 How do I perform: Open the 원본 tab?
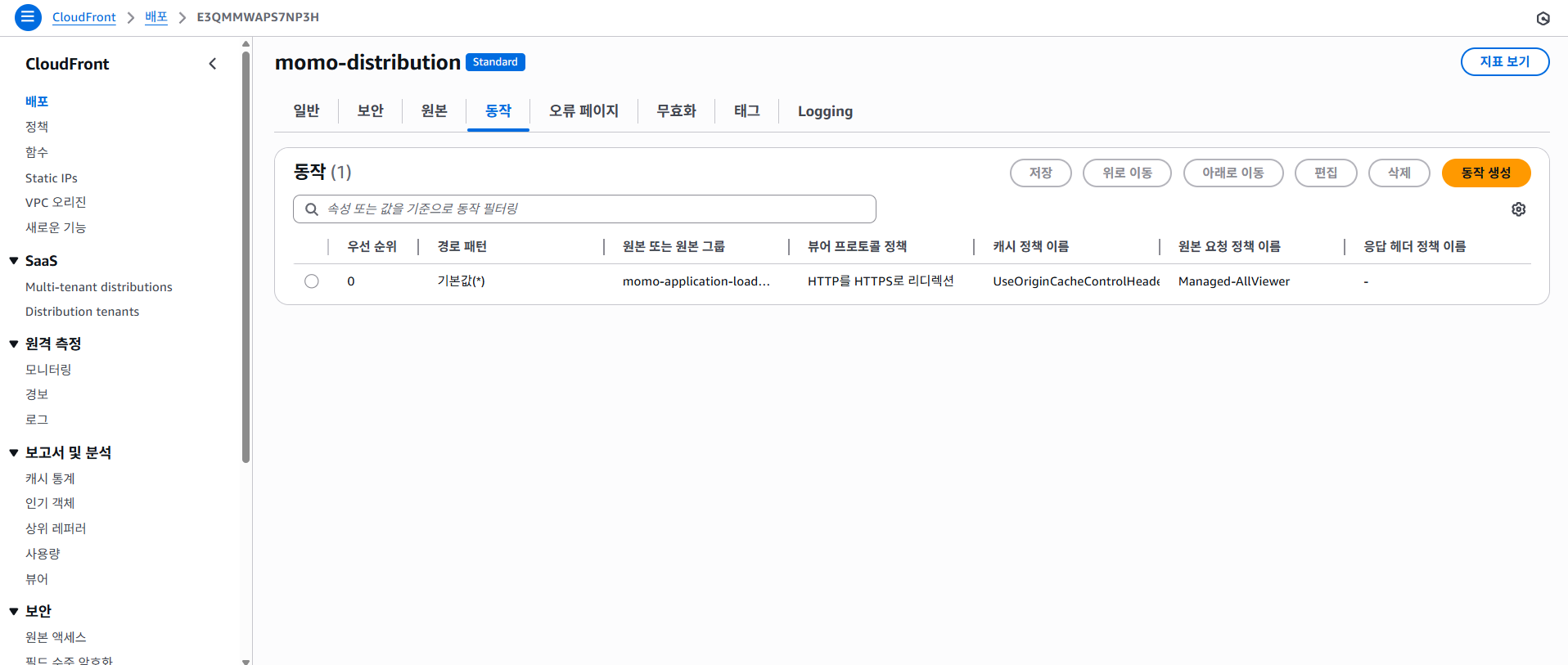pos(434,111)
